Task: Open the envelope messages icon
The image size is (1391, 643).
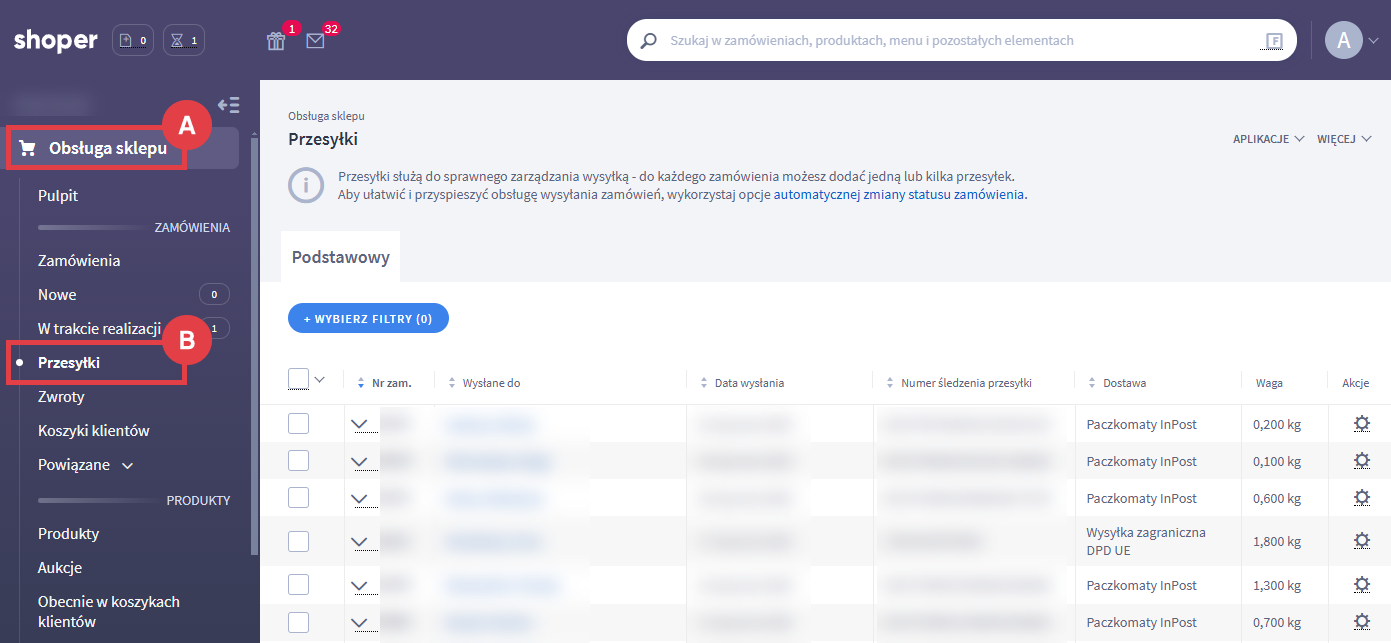Action: click(316, 41)
